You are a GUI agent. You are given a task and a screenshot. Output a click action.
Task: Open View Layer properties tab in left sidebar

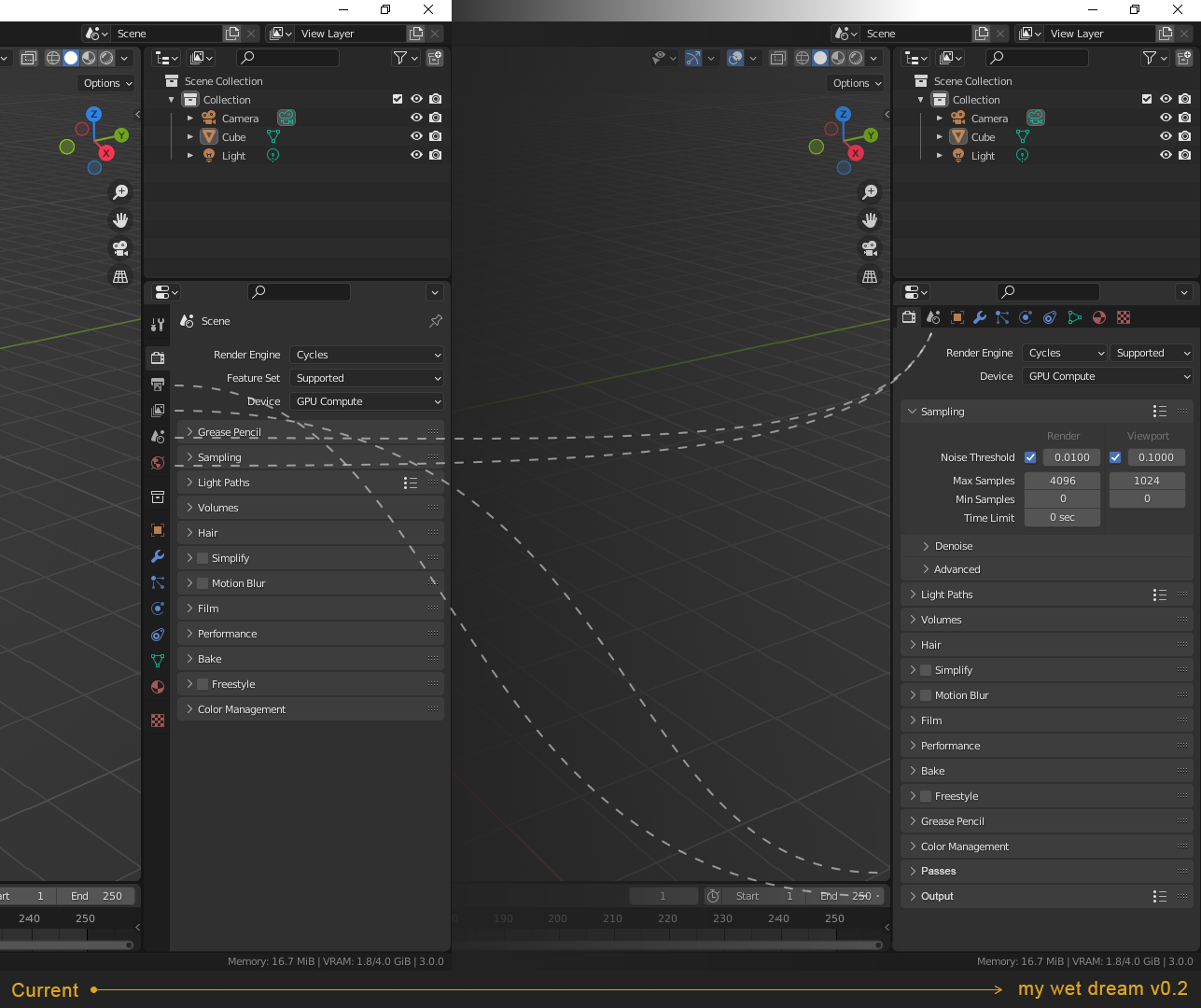[158, 411]
